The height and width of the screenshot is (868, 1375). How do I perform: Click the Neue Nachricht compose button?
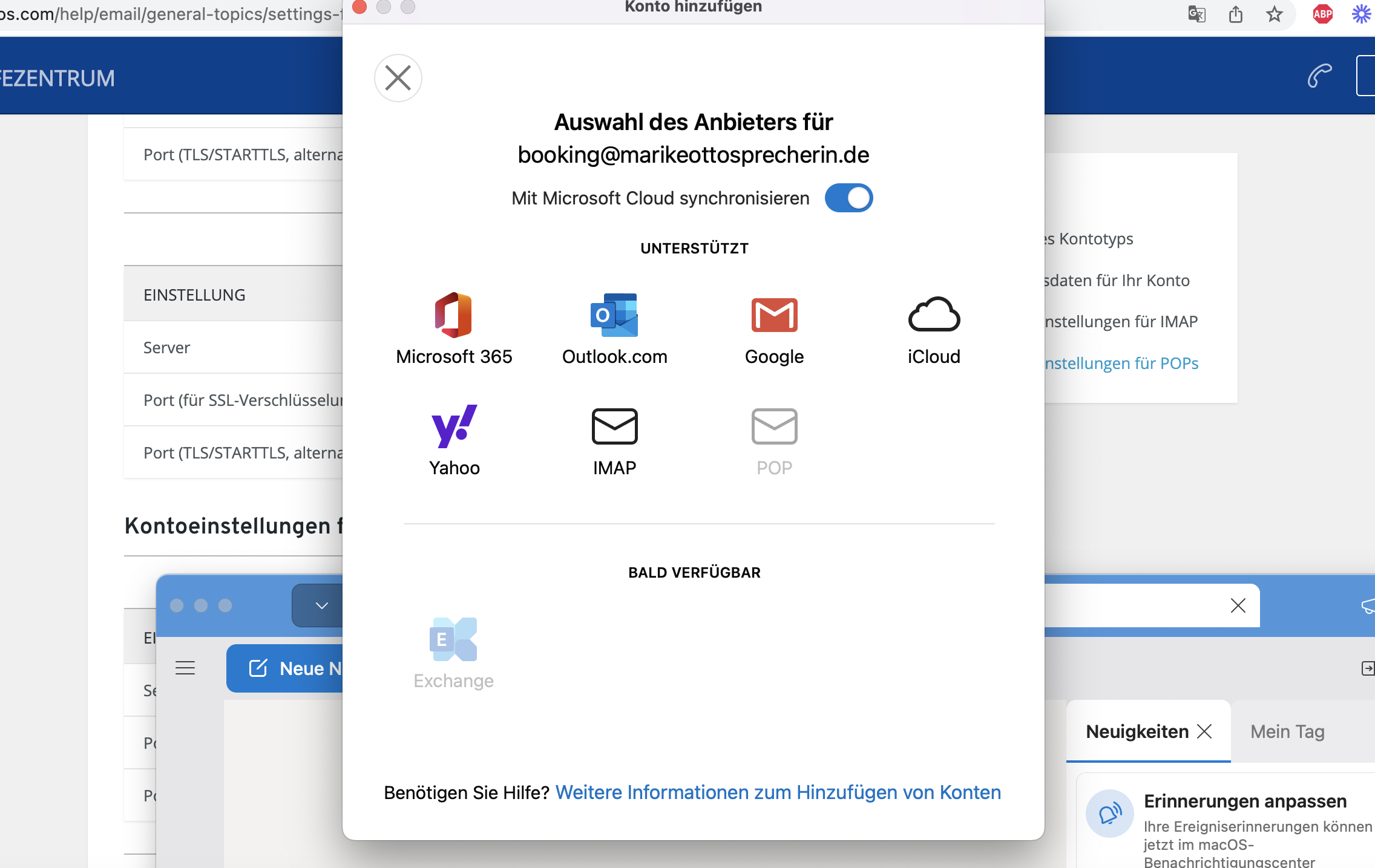coord(285,668)
